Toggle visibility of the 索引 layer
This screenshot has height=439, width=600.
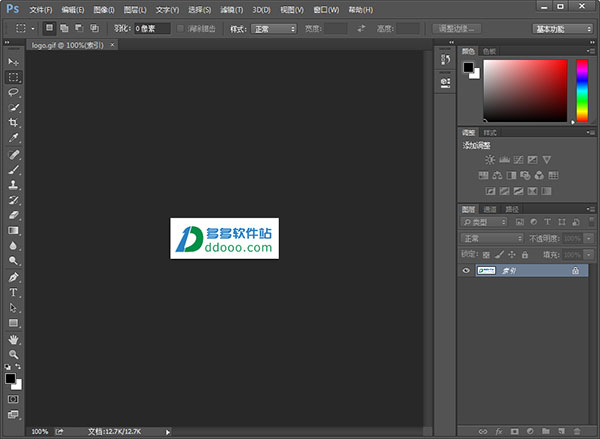point(466,271)
